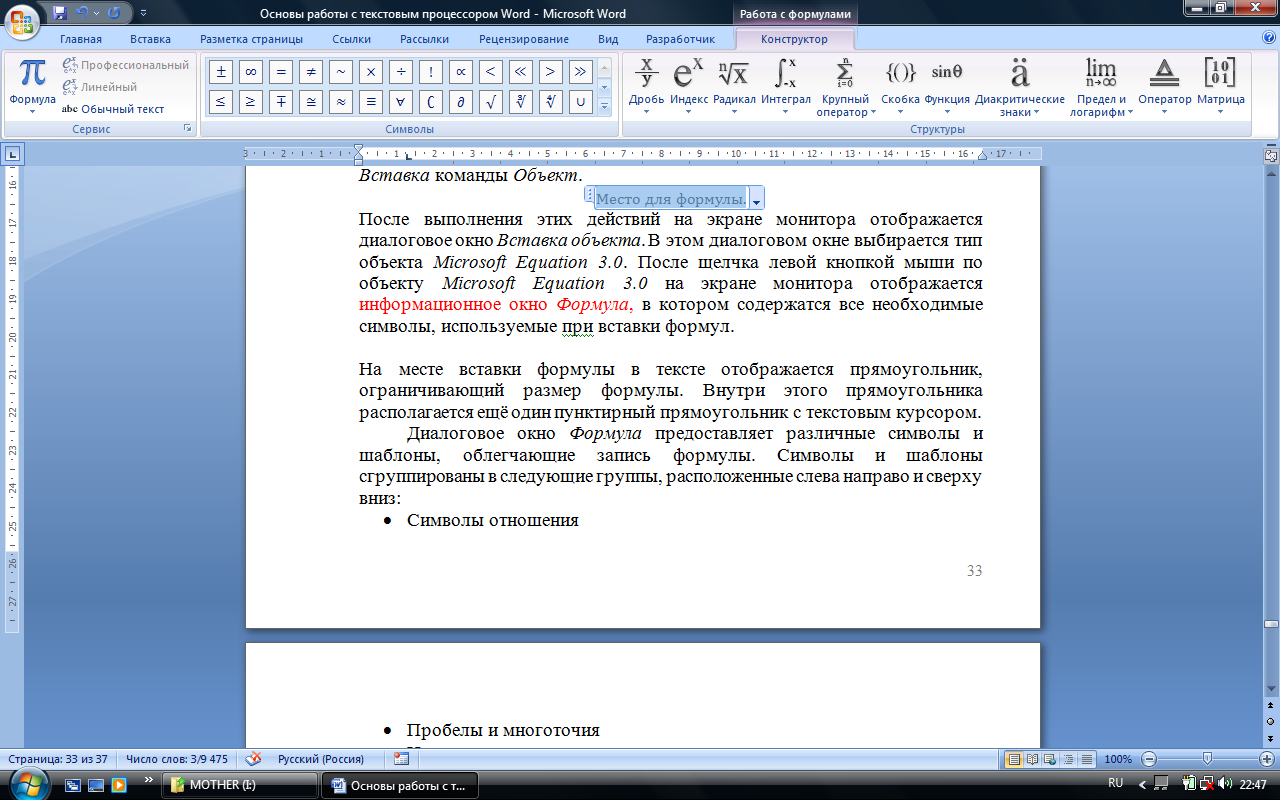1280x800 pixels.
Task: Click the word count status
Action: 177,758
